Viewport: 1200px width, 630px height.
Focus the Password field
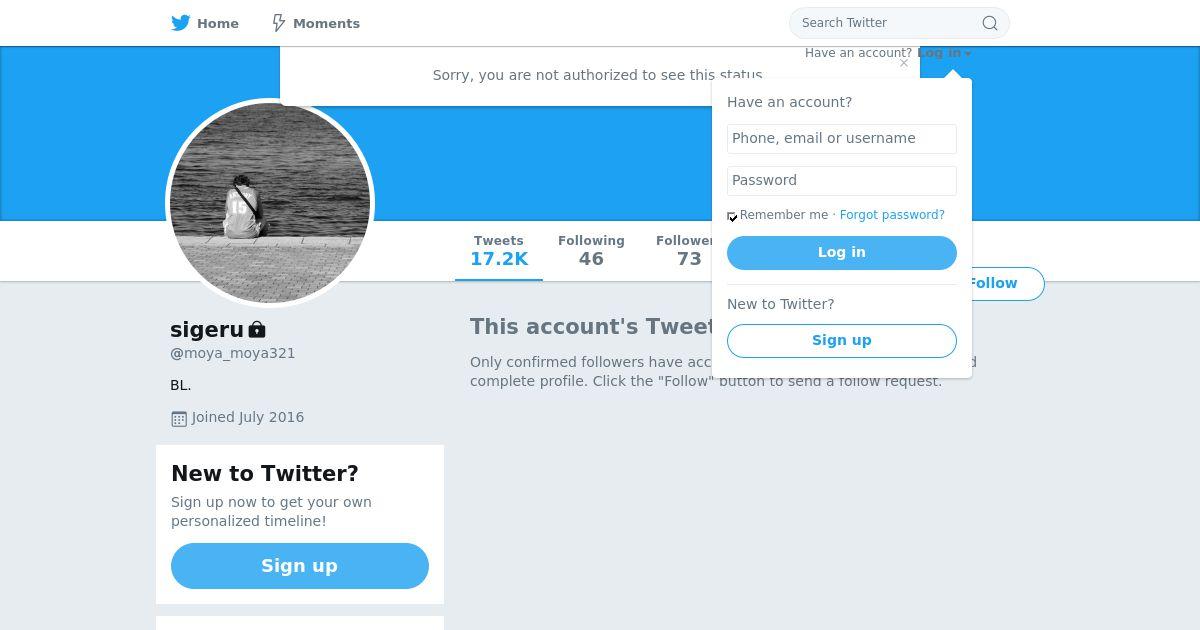(x=841, y=180)
